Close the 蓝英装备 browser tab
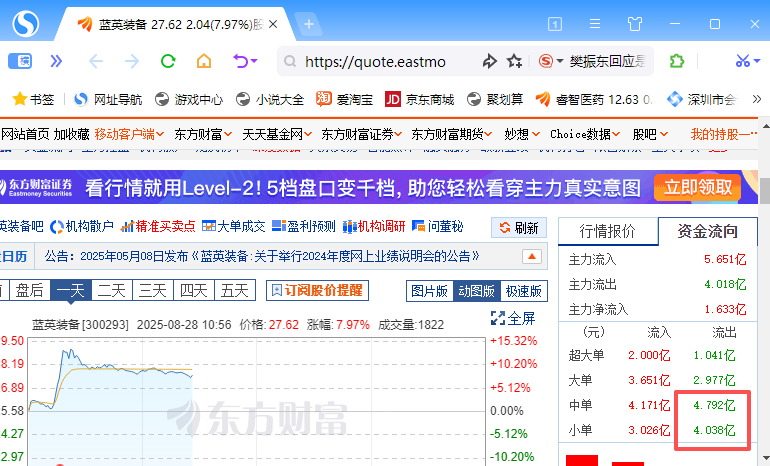 pos(274,24)
